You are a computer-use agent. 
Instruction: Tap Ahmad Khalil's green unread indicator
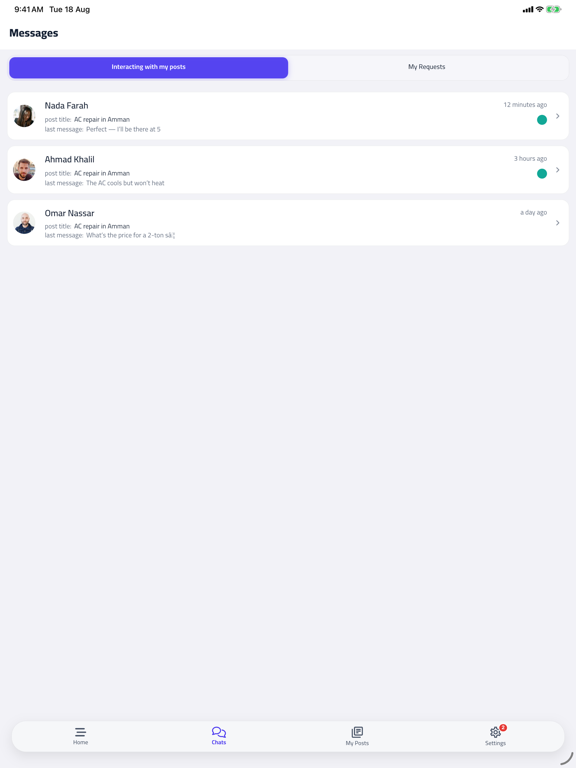coord(542,173)
